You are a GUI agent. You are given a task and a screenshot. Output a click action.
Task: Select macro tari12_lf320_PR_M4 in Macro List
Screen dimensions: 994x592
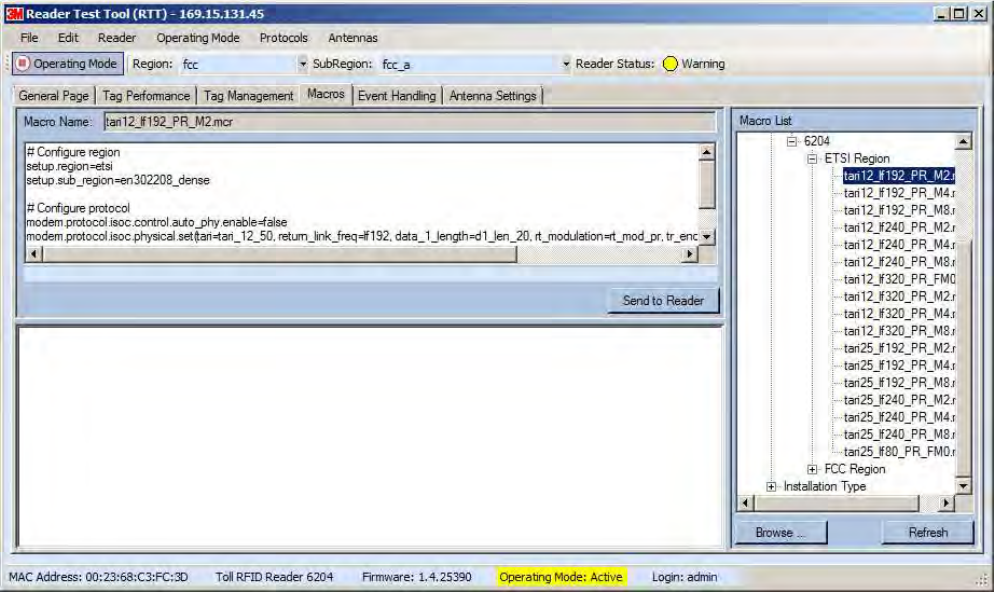coord(899,314)
